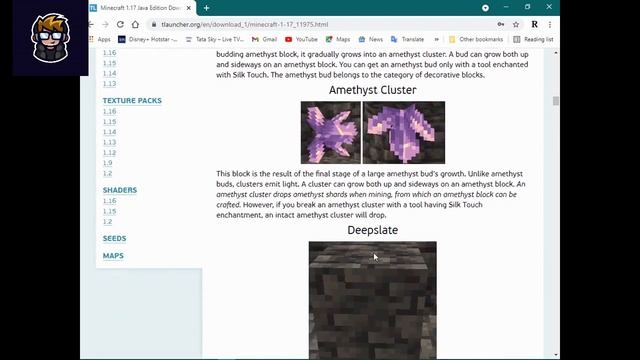Open Texture Packs version 1.9
This screenshot has width=640, height=360.
[x=107, y=163]
